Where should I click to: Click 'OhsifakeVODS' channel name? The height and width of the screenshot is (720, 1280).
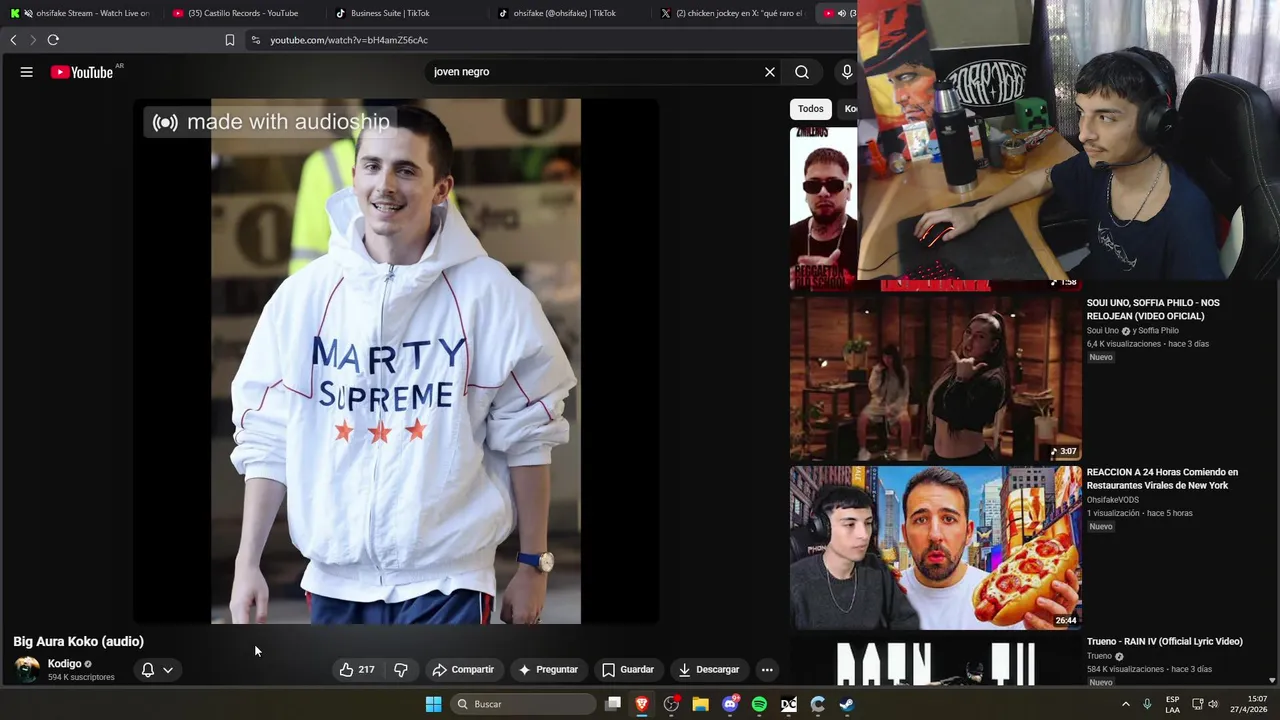pos(1113,500)
